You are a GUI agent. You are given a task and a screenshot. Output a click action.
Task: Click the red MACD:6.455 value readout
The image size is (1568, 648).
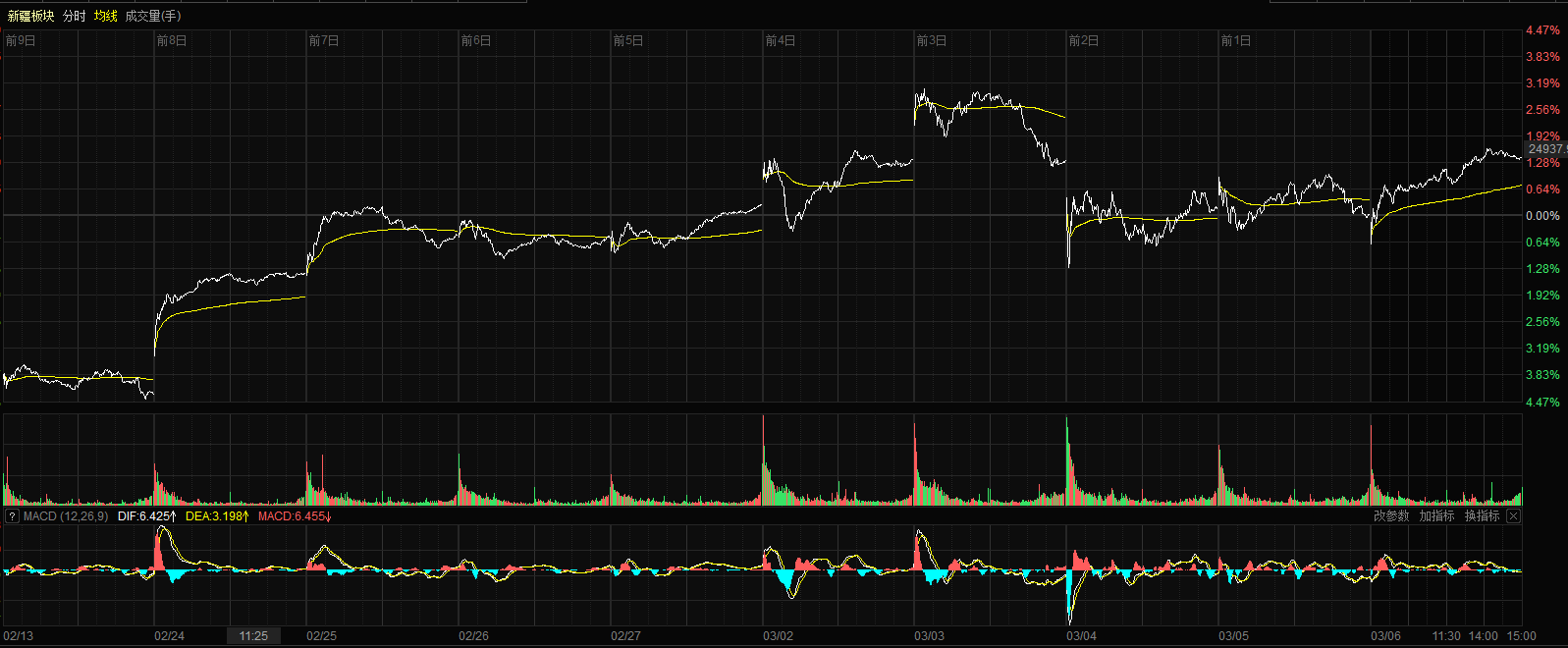click(294, 516)
